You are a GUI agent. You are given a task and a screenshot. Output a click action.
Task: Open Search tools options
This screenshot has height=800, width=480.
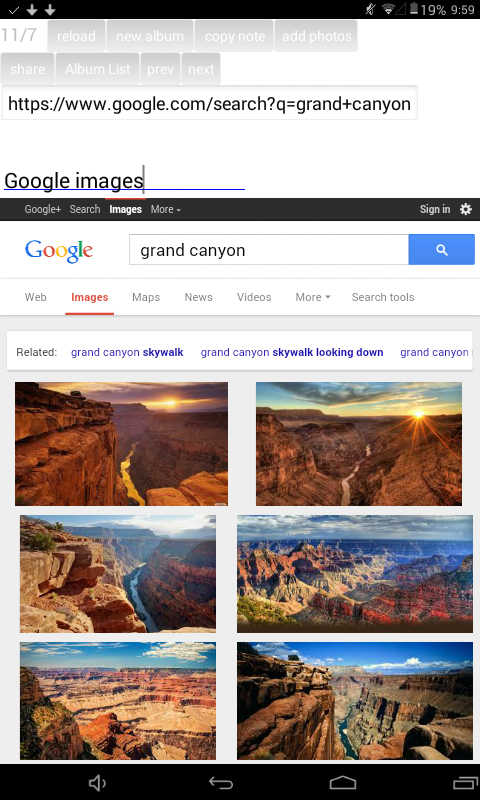click(383, 297)
